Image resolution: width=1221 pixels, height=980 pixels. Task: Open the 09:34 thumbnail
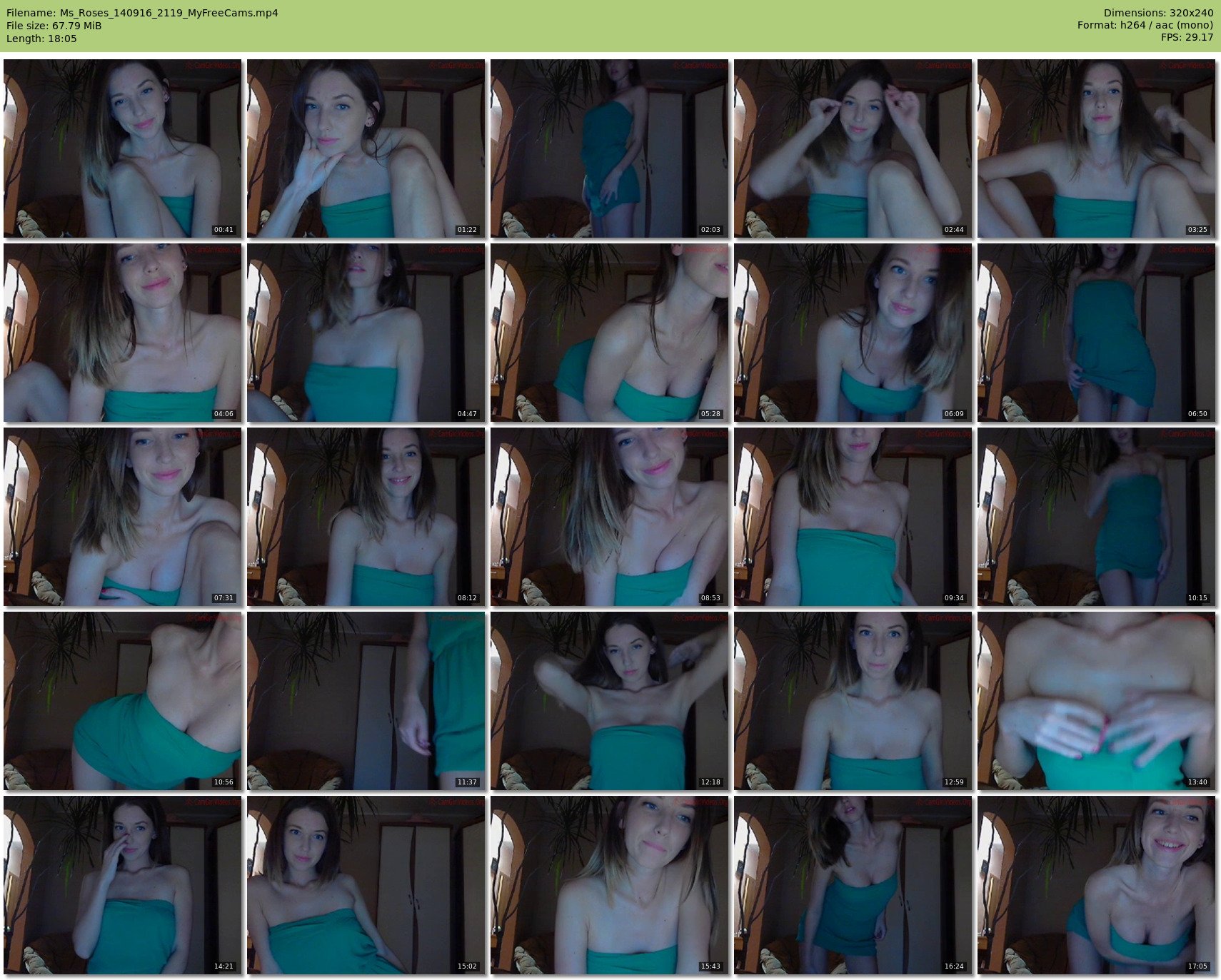853,517
